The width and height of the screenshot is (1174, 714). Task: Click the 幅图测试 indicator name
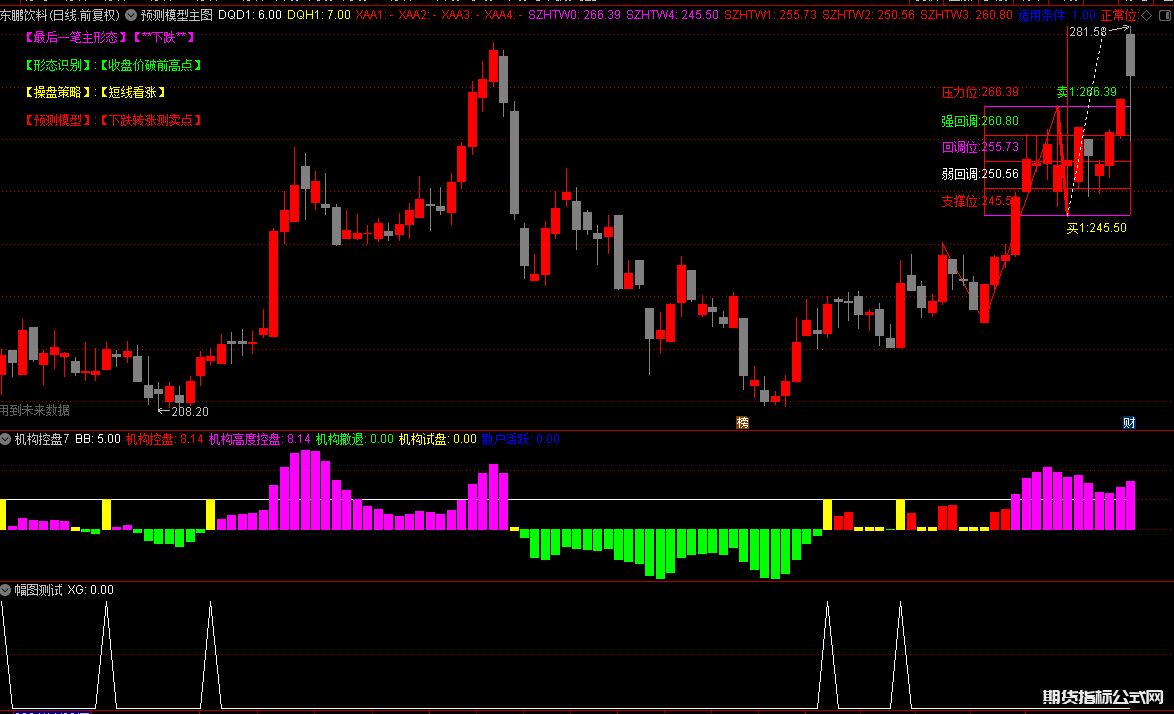point(38,590)
